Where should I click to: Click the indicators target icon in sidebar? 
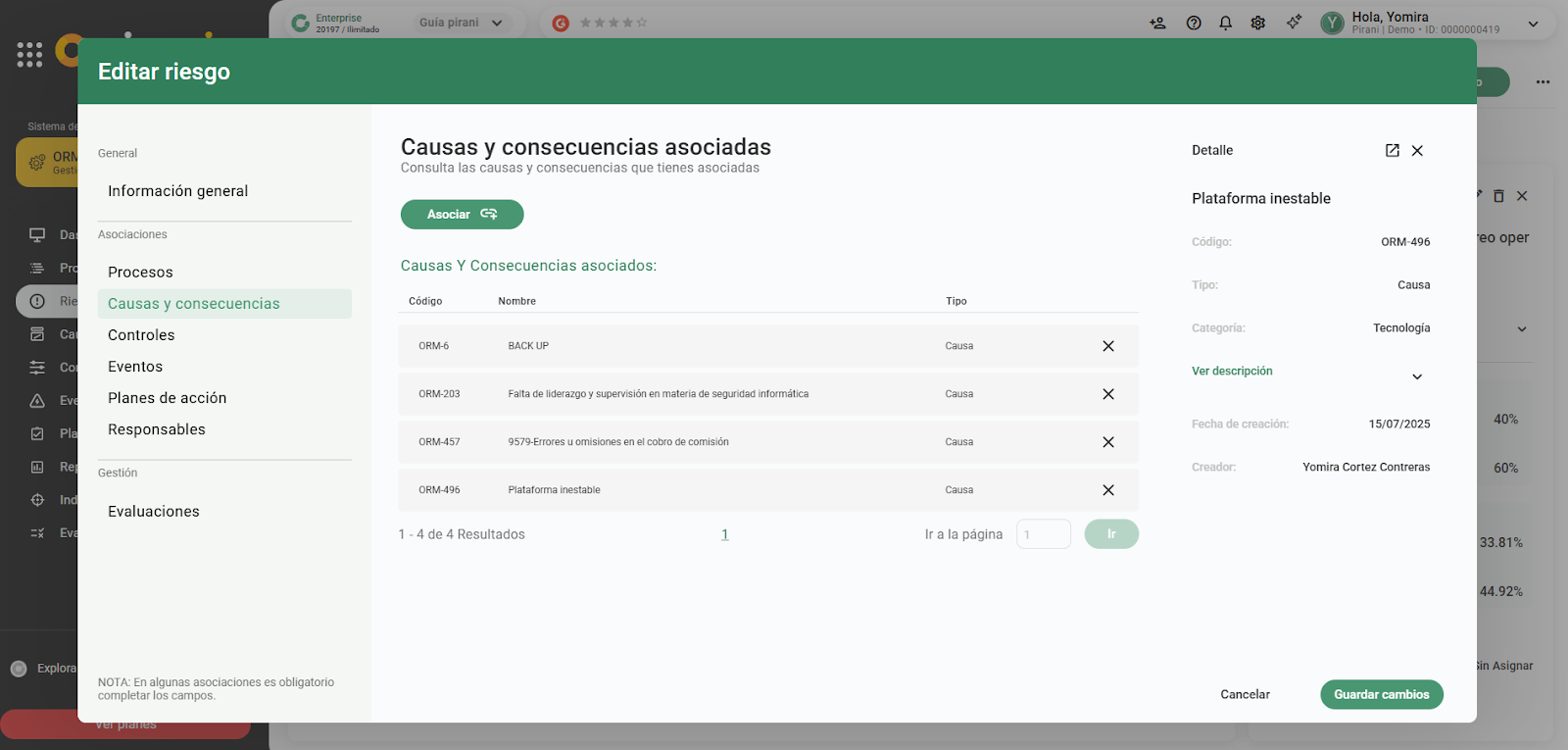pos(37,500)
